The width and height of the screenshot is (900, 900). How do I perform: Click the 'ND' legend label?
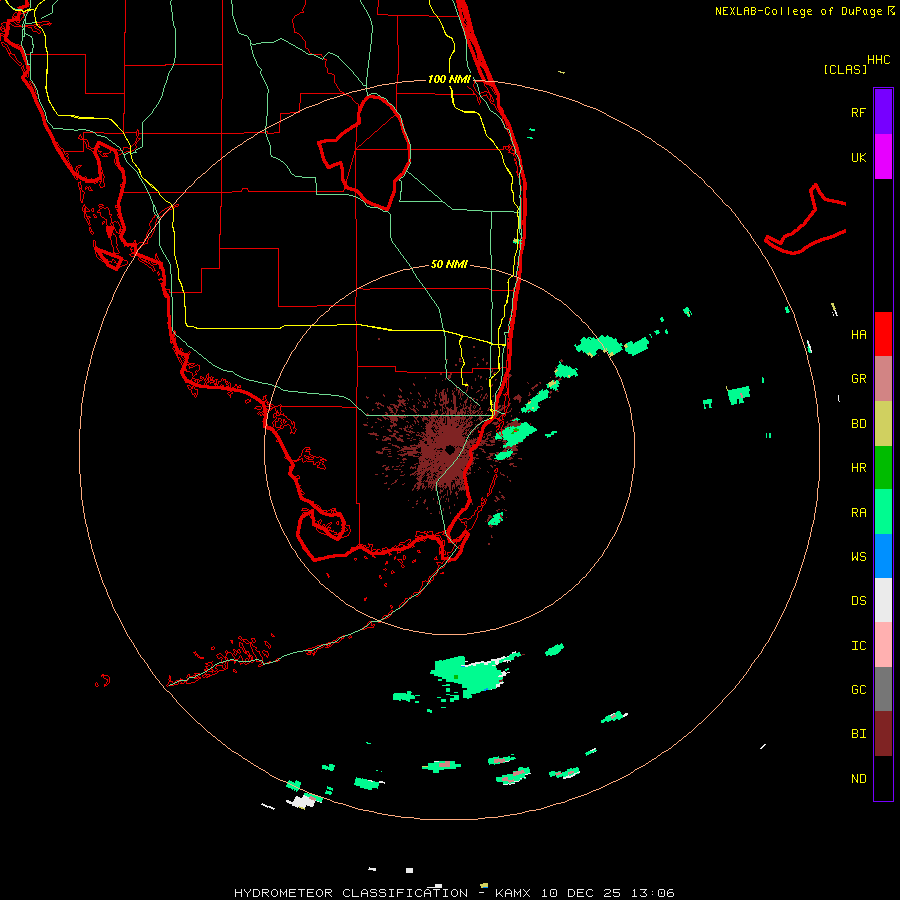pos(858,779)
